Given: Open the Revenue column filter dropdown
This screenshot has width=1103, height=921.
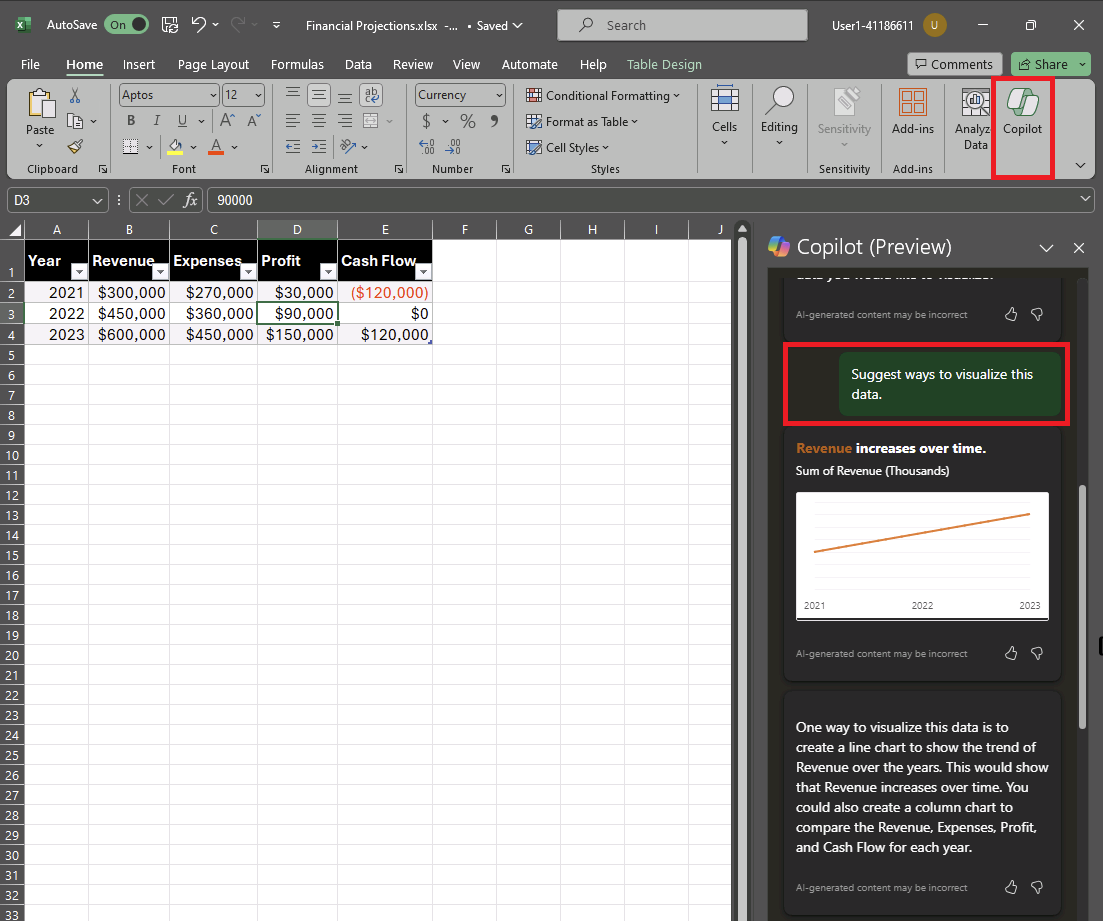Looking at the screenshot, I should 159,273.
